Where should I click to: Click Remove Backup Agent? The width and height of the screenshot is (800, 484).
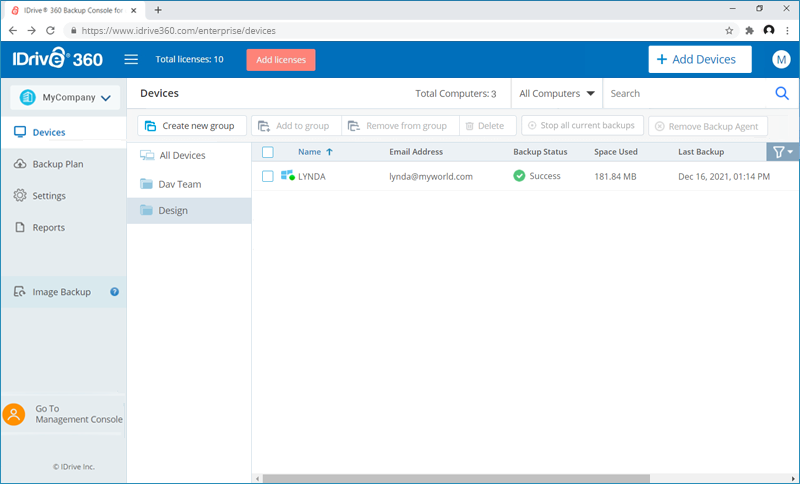(708, 126)
